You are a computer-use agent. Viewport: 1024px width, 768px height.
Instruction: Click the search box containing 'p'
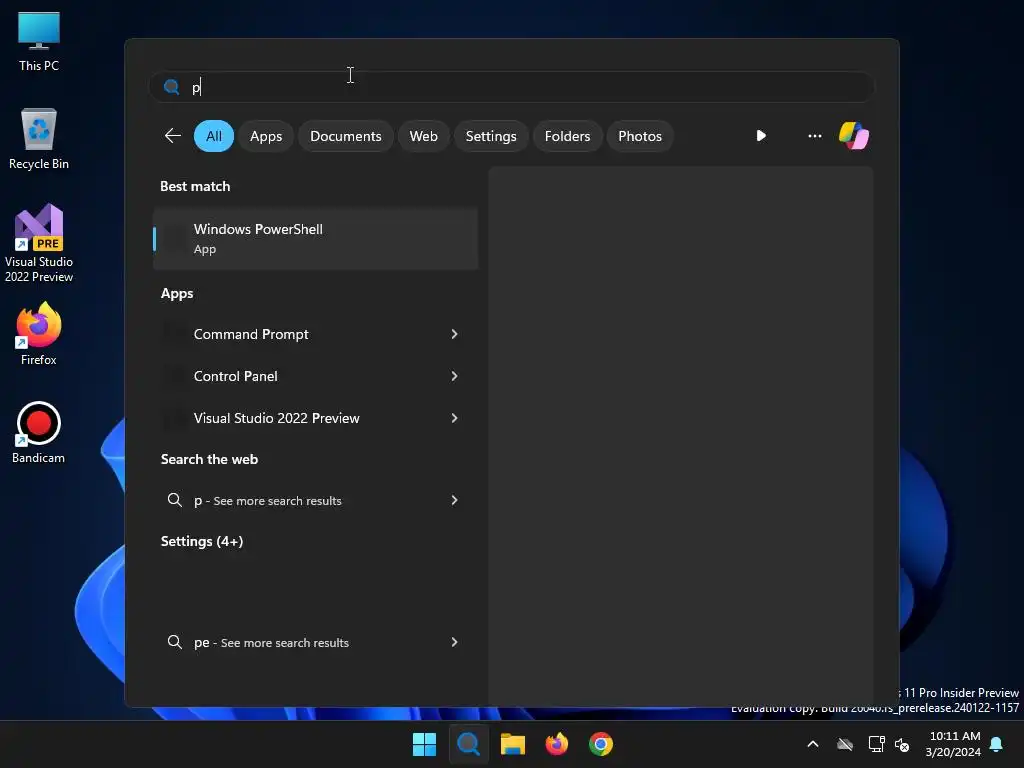[x=511, y=87]
